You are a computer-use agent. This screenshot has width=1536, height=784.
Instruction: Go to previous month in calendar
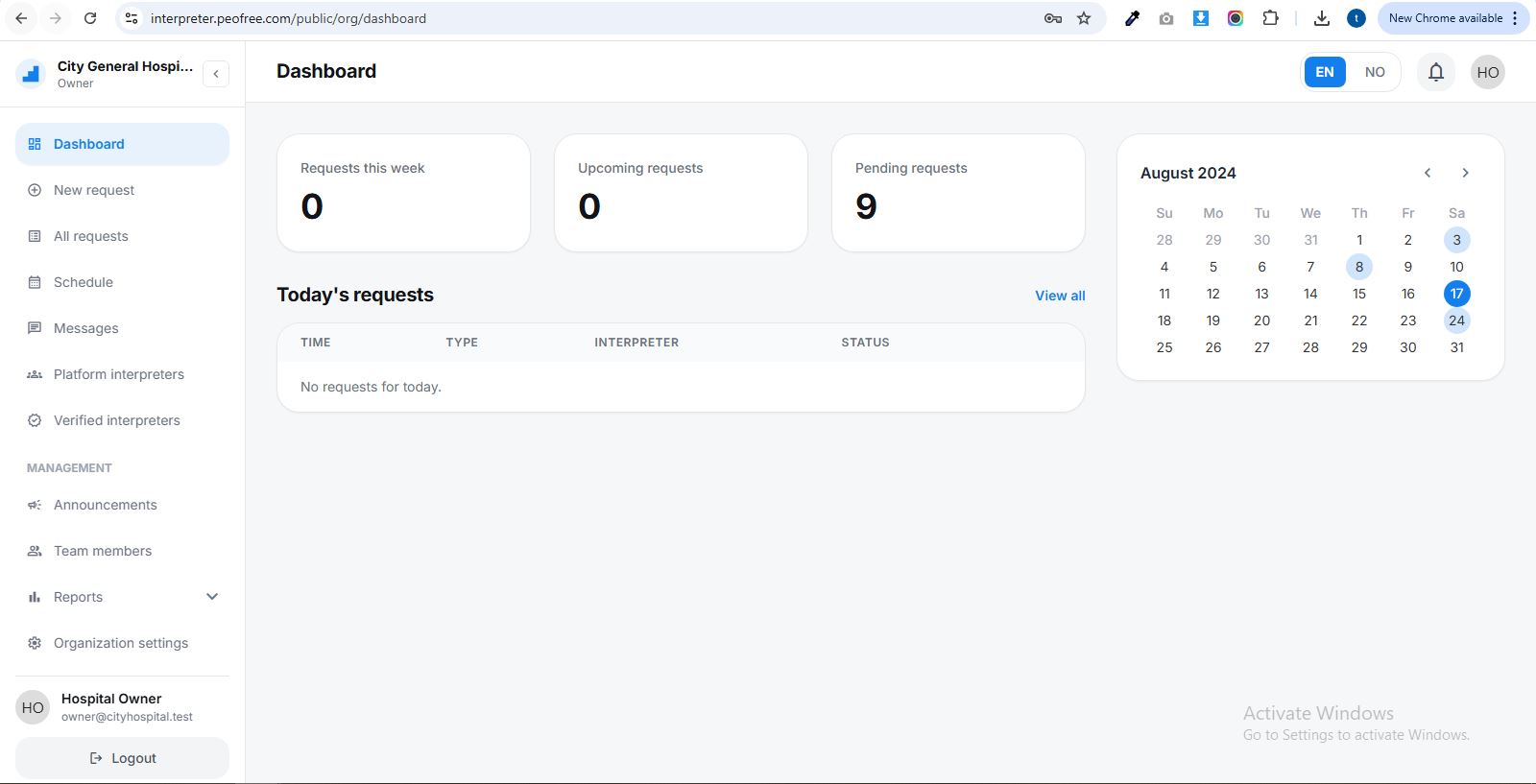coord(1428,173)
